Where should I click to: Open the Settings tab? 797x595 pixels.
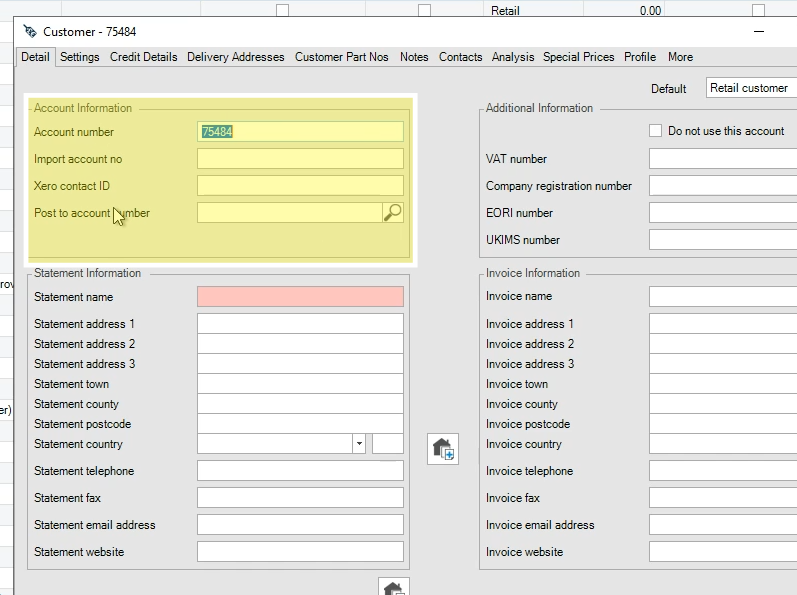(80, 57)
